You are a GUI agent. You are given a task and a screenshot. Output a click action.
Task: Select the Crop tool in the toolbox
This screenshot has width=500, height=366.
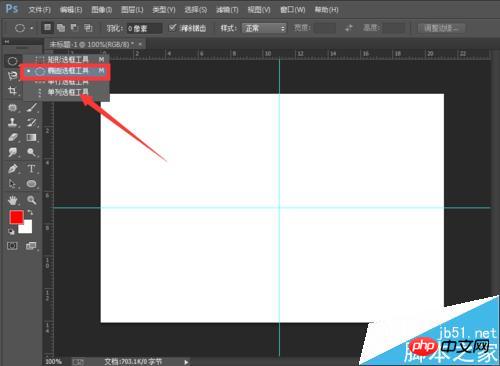coord(12,91)
